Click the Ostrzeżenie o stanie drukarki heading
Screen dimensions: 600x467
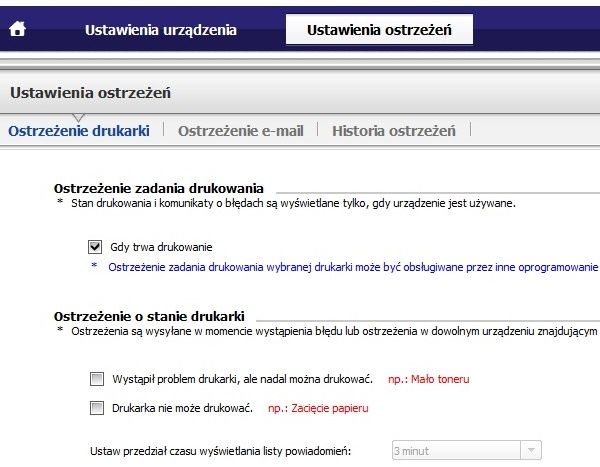(x=149, y=317)
